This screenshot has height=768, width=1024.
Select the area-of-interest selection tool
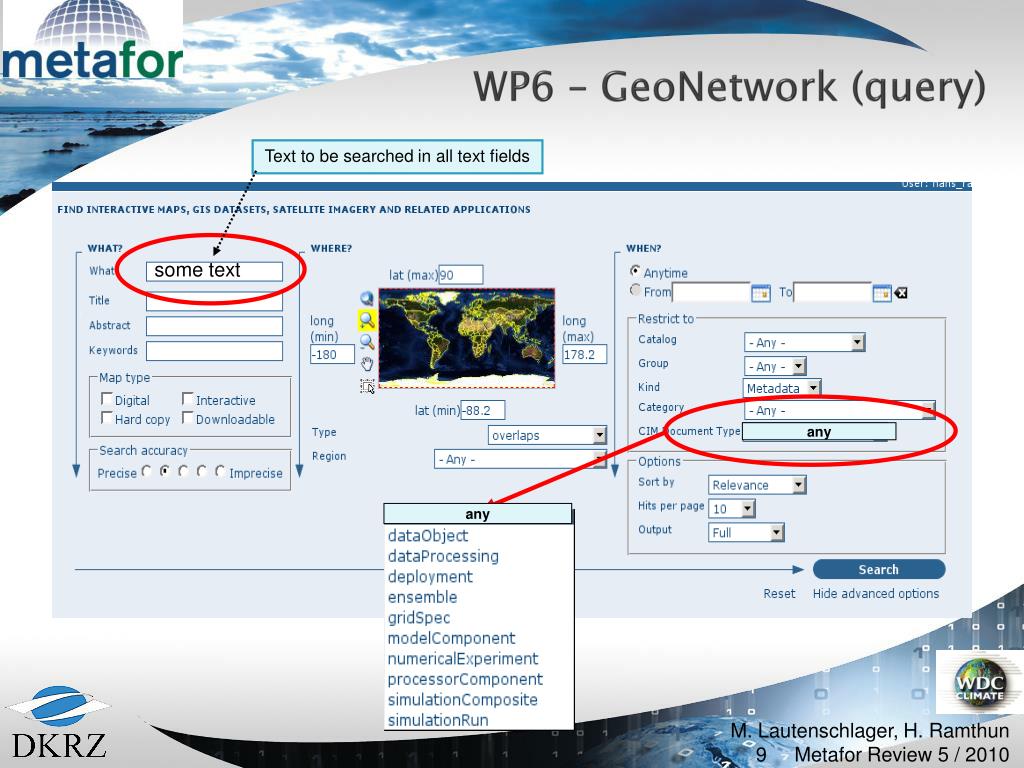367,387
